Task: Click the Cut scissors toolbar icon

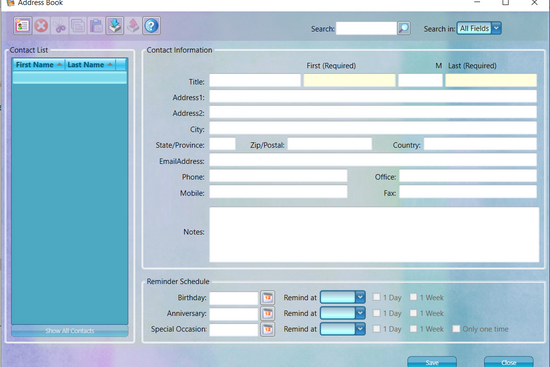Action: tap(60, 26)
